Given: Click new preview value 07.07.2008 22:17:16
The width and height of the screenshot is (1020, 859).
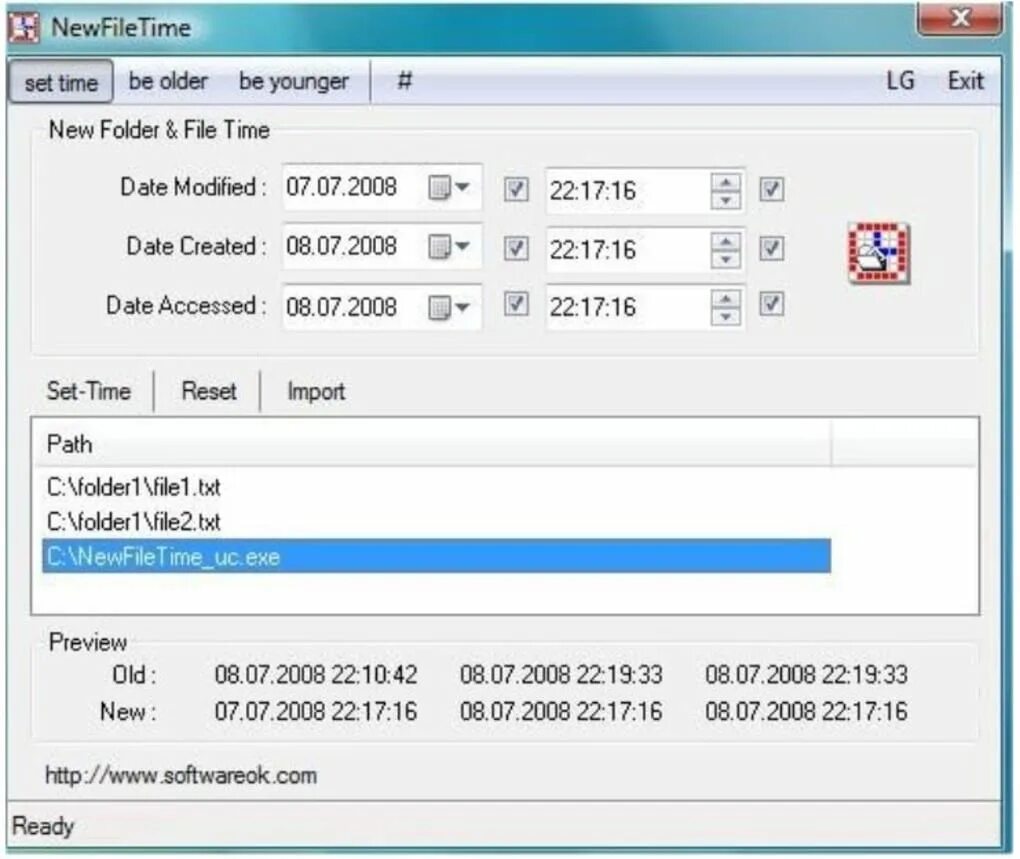Looking at the screenshot, I should point(316,711).
